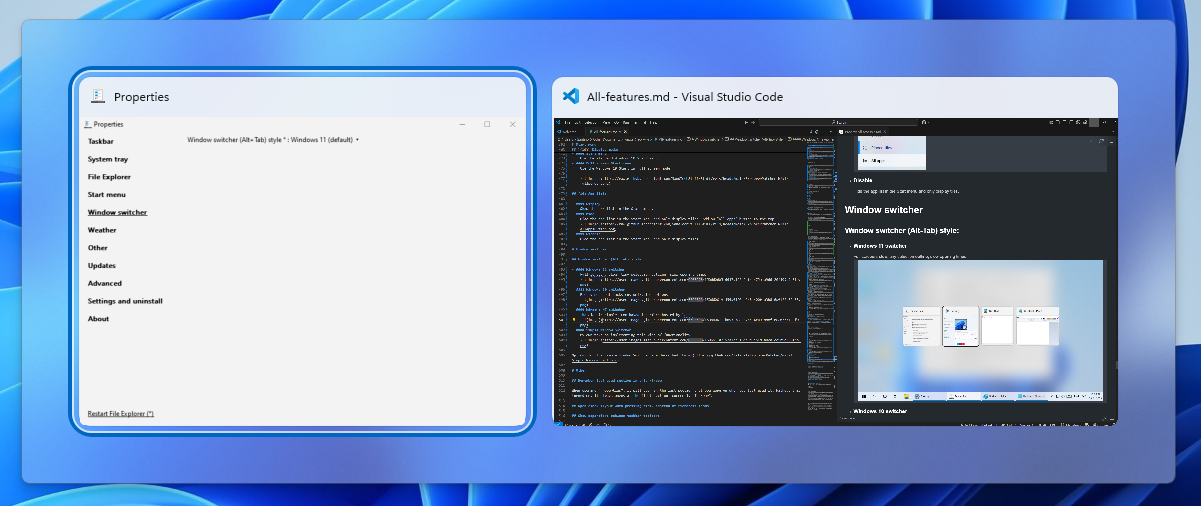1201x506 pixels.
Task: Open the Start menu section in Properties
Action: coord(106,194)
